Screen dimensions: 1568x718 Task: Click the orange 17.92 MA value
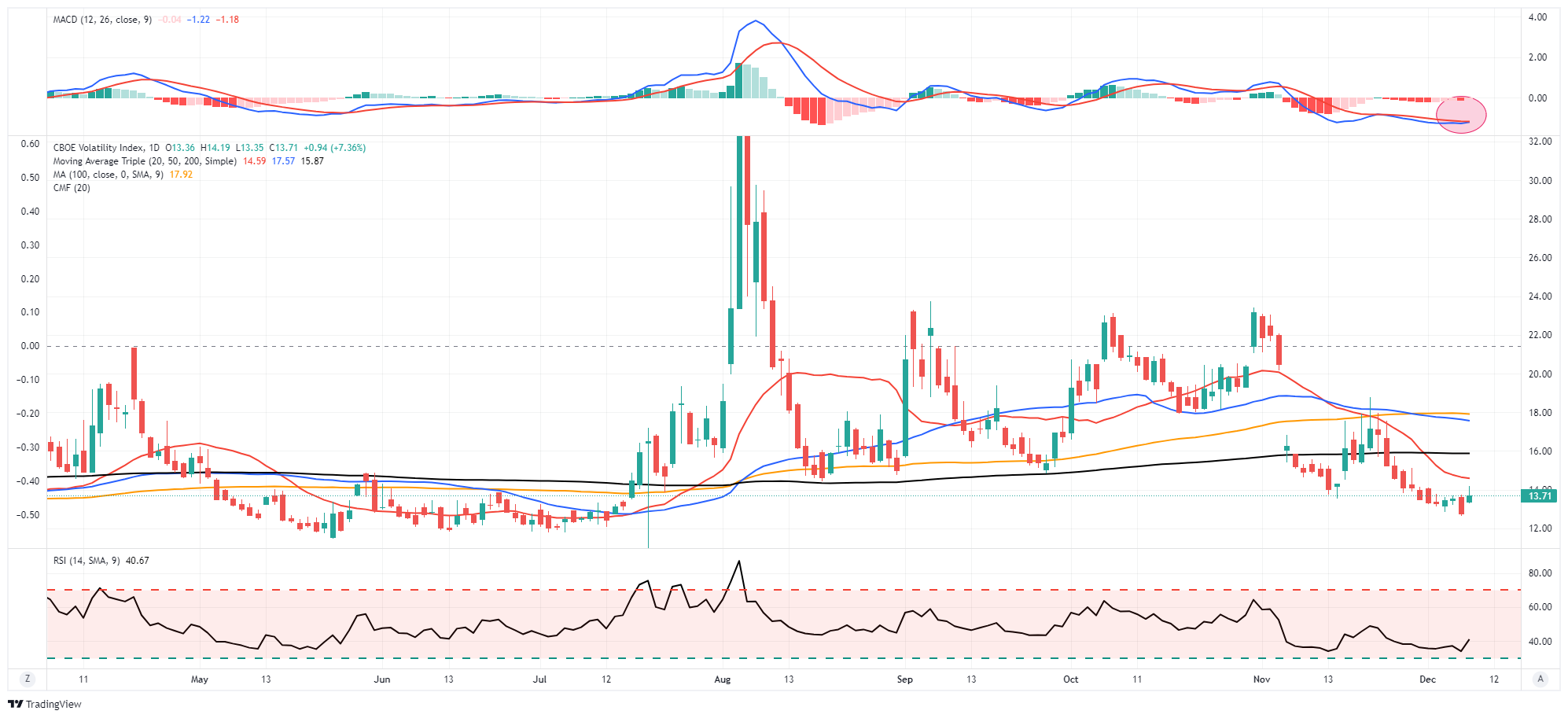[x=181, y=175]
